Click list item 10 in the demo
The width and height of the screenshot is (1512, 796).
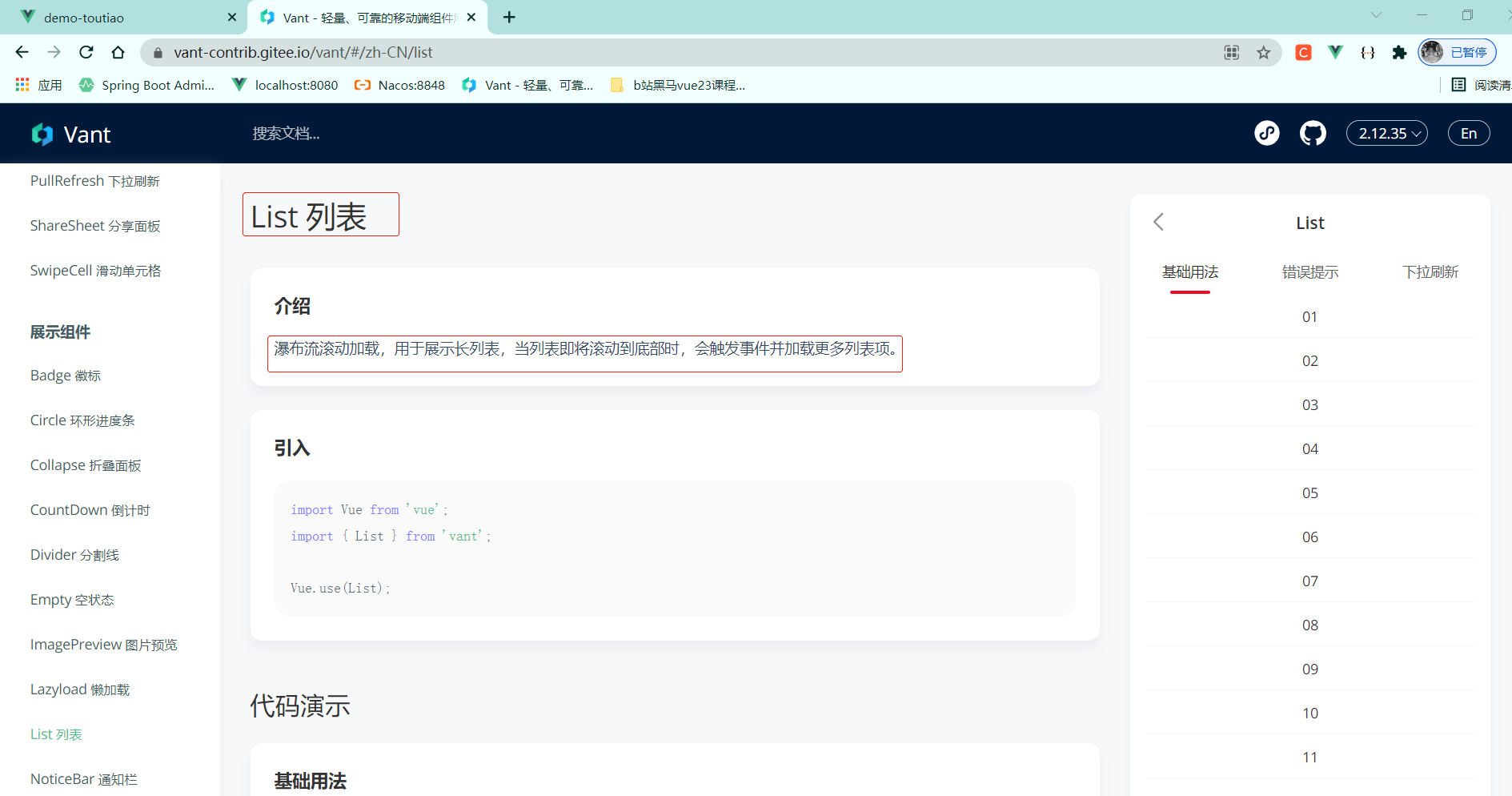click(x=1309, y=713)
